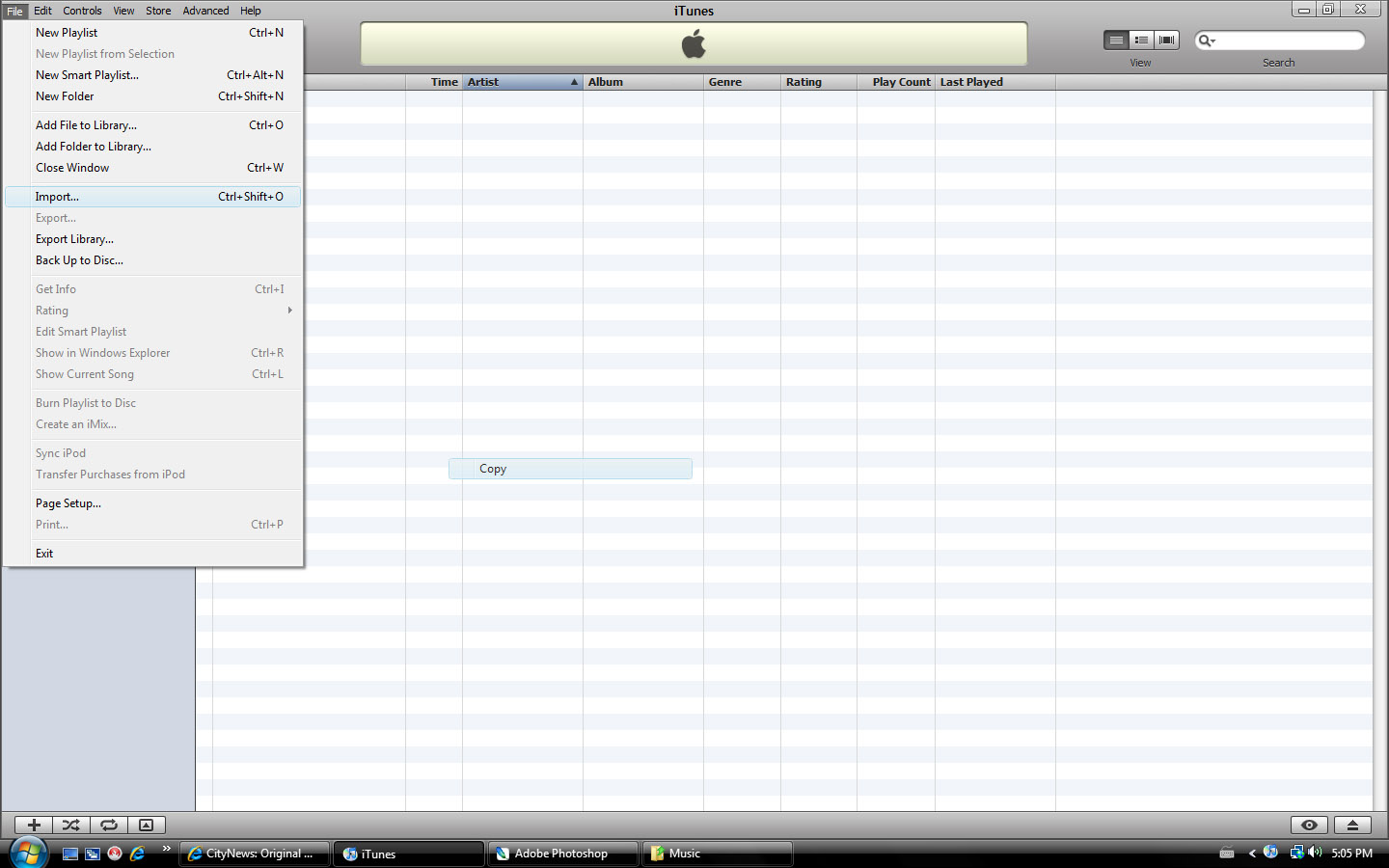Open the Advanced menu
Image resolution: width=1389 pixels, height=868 pixels.
(206, 11)
